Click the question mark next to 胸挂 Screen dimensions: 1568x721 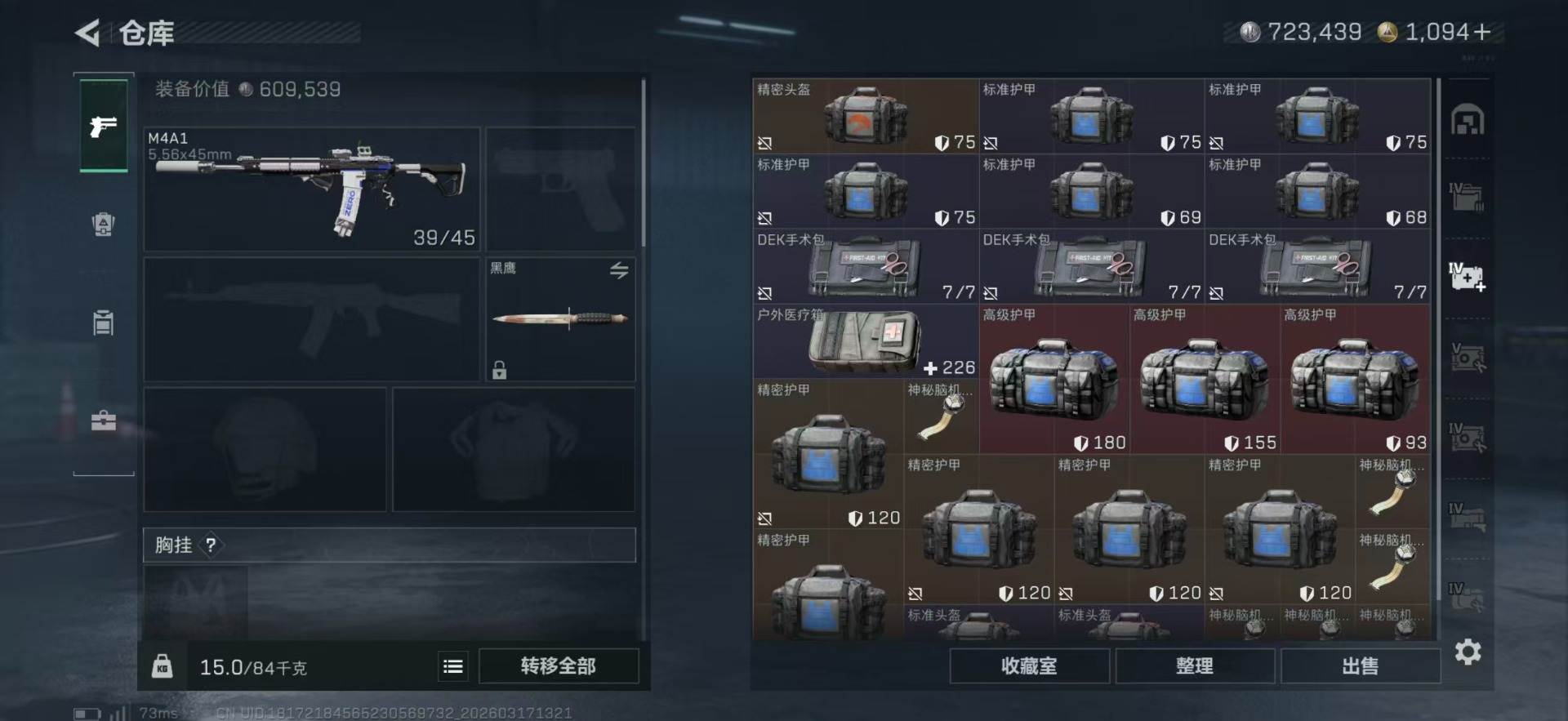click(211, 545)
